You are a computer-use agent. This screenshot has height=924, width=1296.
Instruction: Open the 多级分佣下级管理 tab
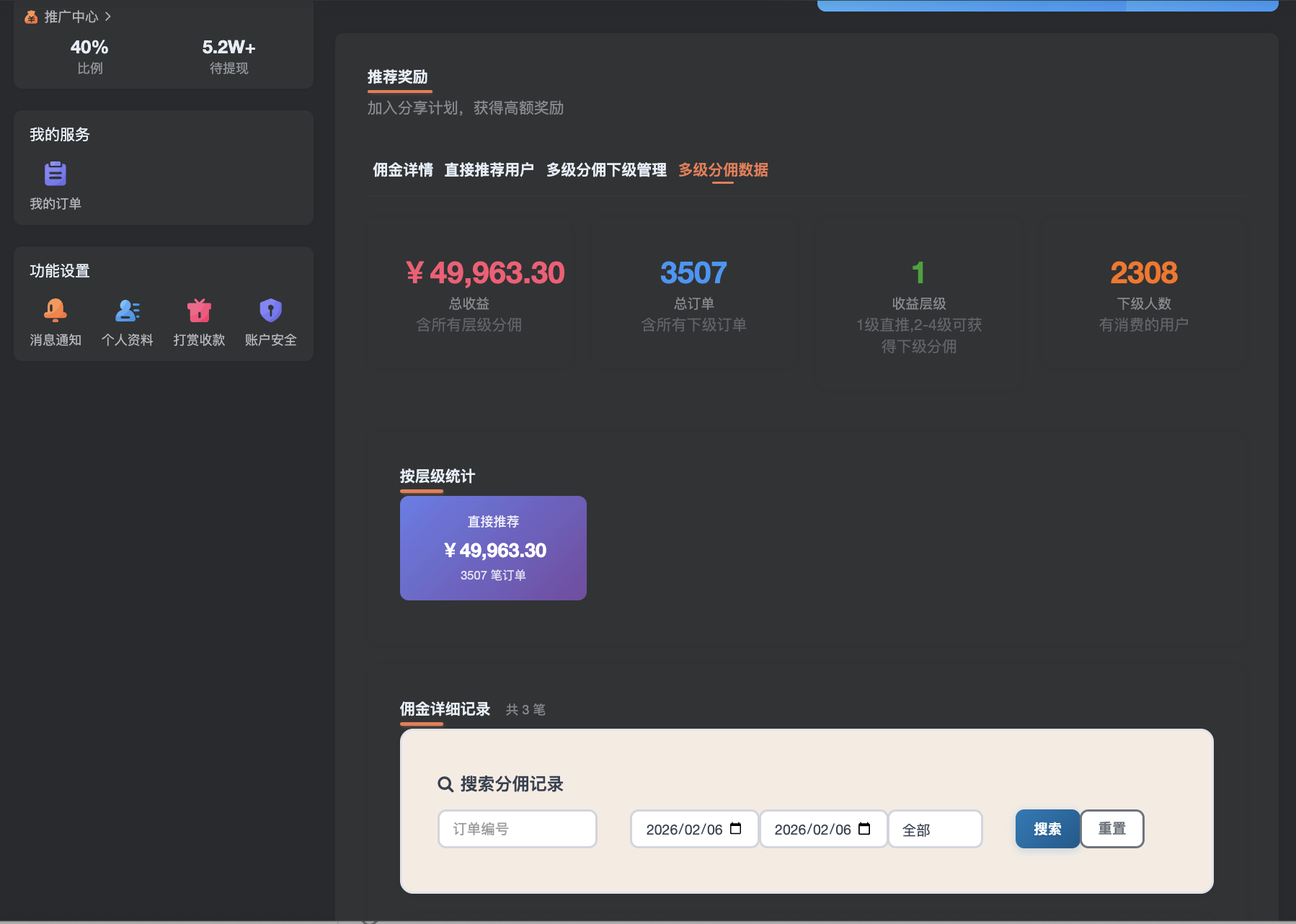pyautogui.click(x=607, y=169)
